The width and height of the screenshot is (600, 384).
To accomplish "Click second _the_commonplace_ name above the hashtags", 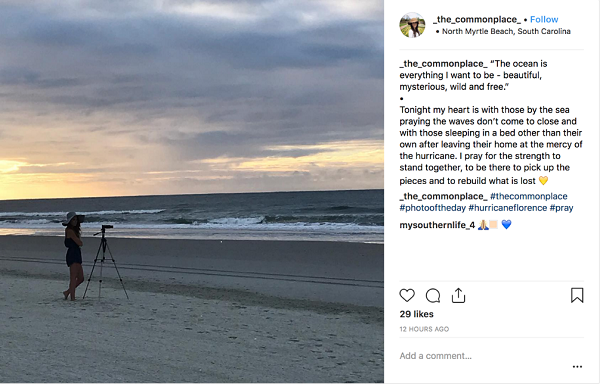I will coord(443,196).
